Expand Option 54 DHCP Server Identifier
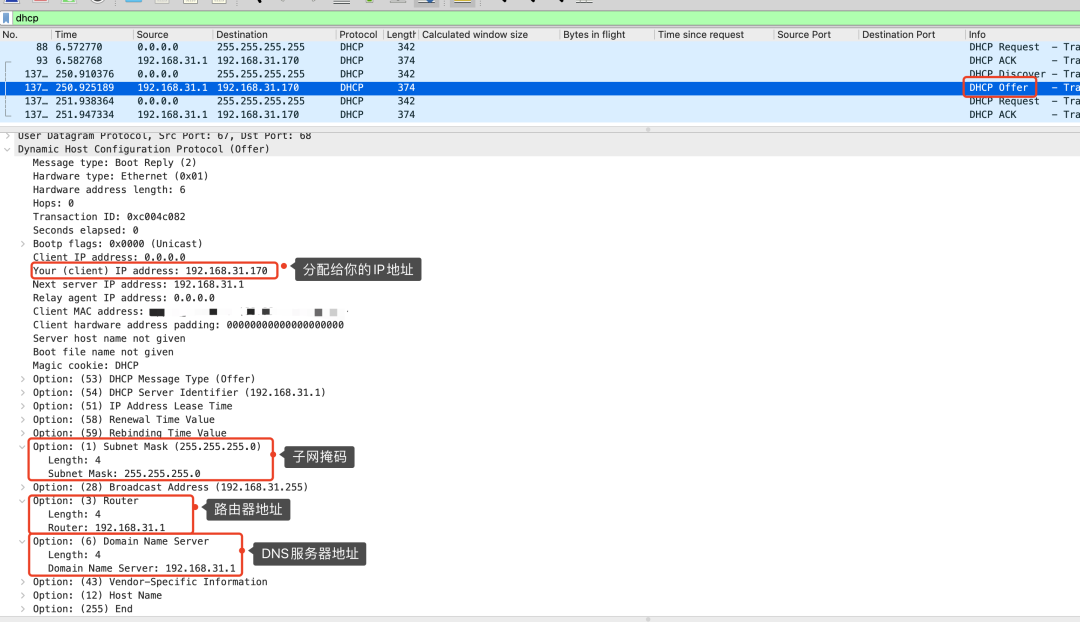Screen dimensions: 1080x622 [x=23, y=393]
